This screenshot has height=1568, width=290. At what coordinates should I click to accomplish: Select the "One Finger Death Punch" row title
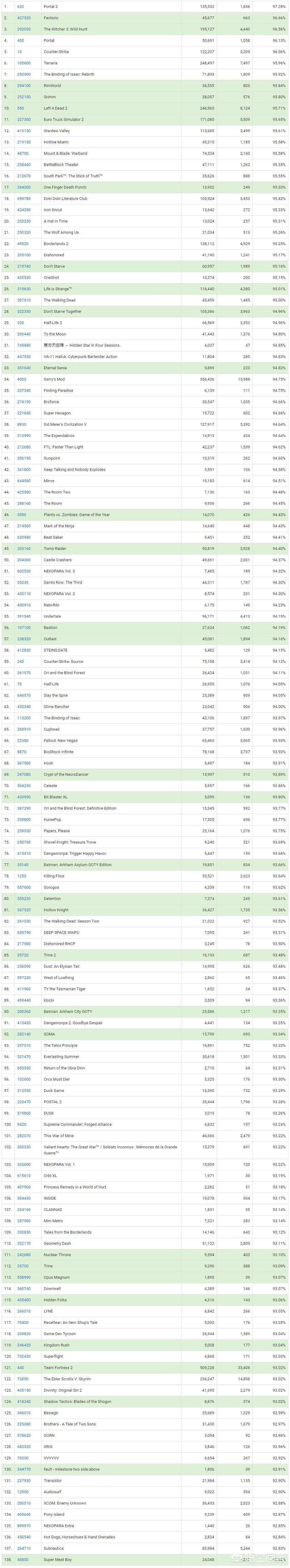click(x=64, y=187)
